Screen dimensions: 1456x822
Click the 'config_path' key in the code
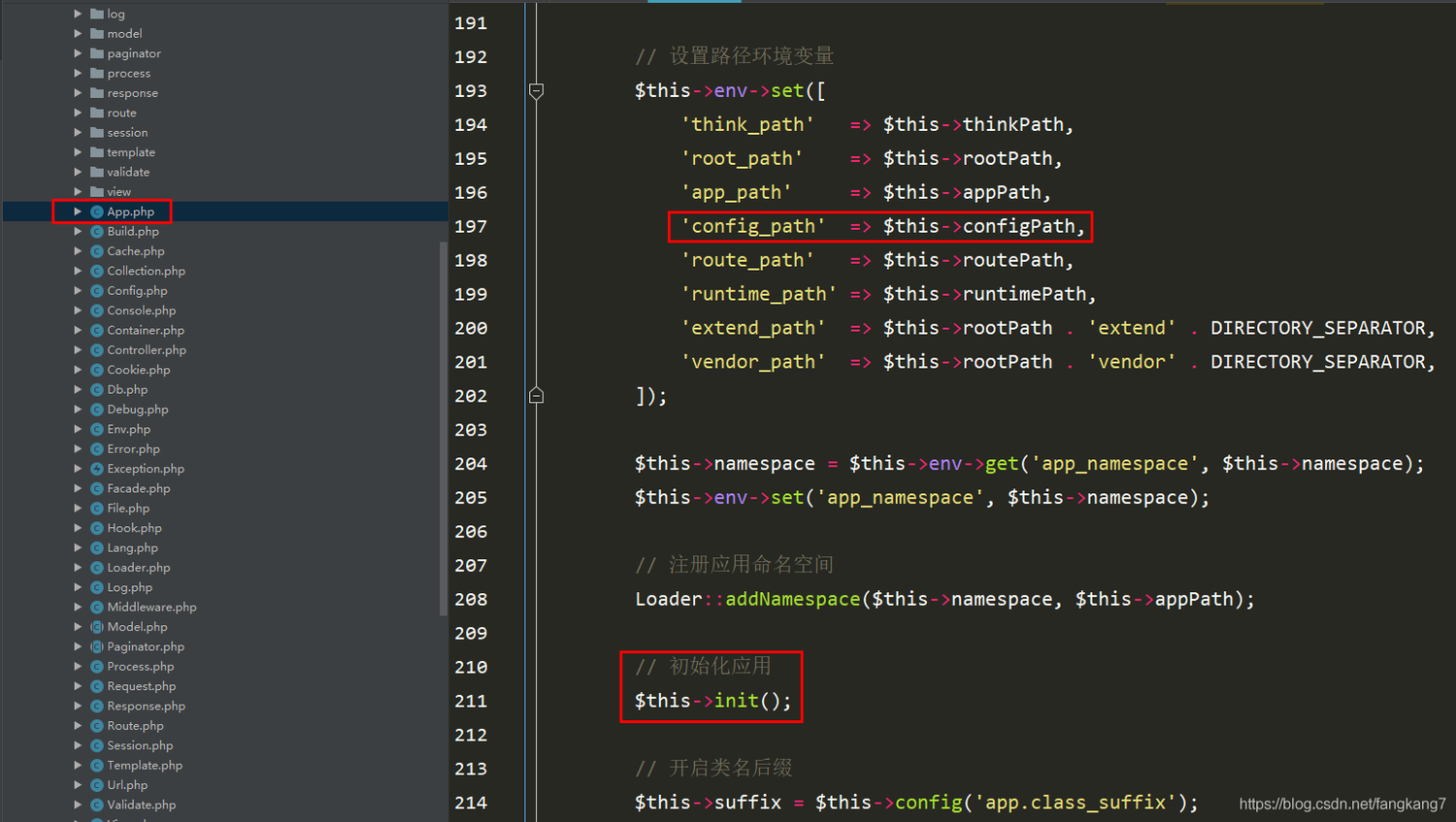coord(753,226)
